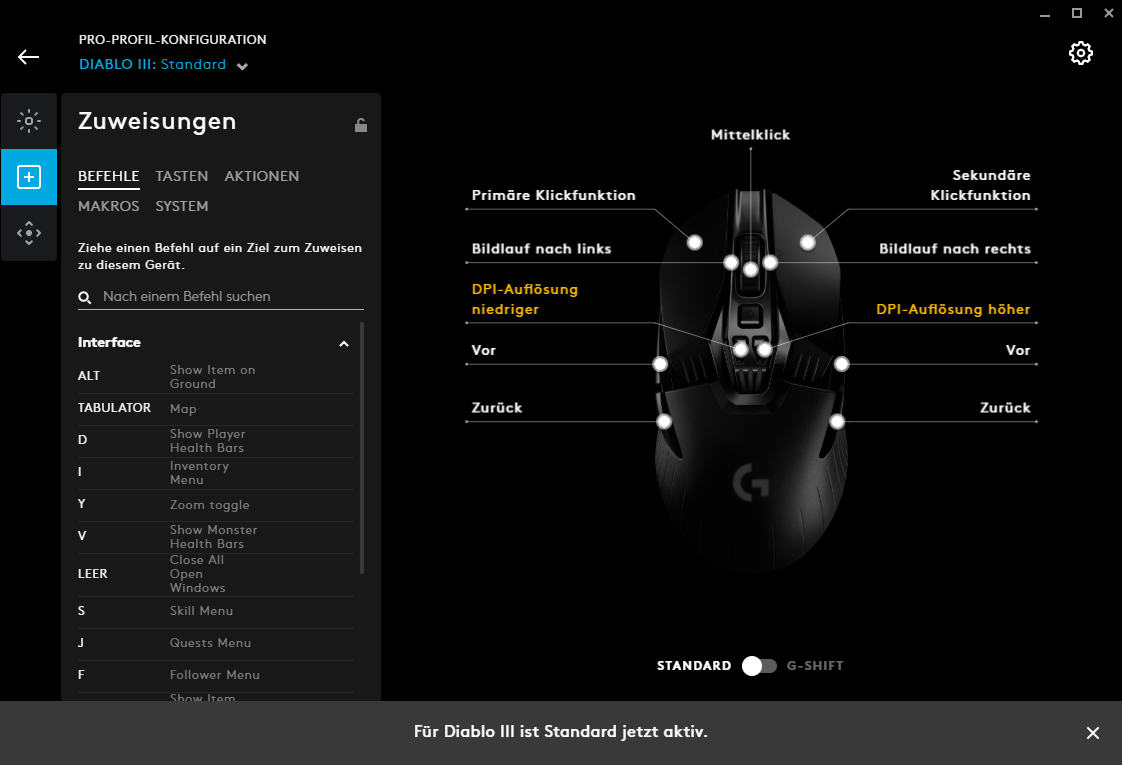Switch to the AKTIONEN tab
This screenshot has width=1122, height=765.
click(x=262, y=176)
